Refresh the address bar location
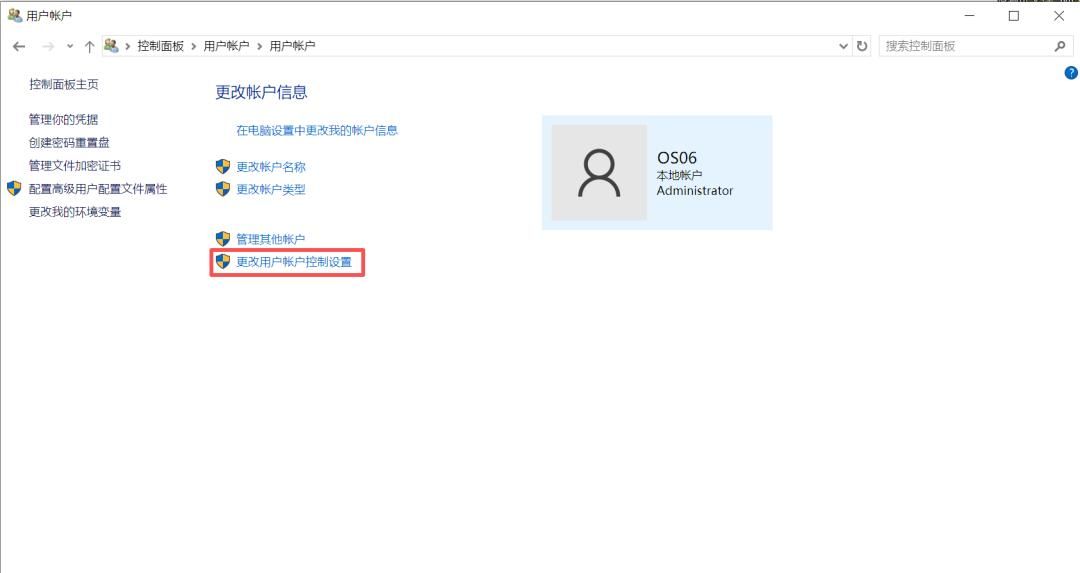This screenshot has width=1080, height=573. [862, 46]
